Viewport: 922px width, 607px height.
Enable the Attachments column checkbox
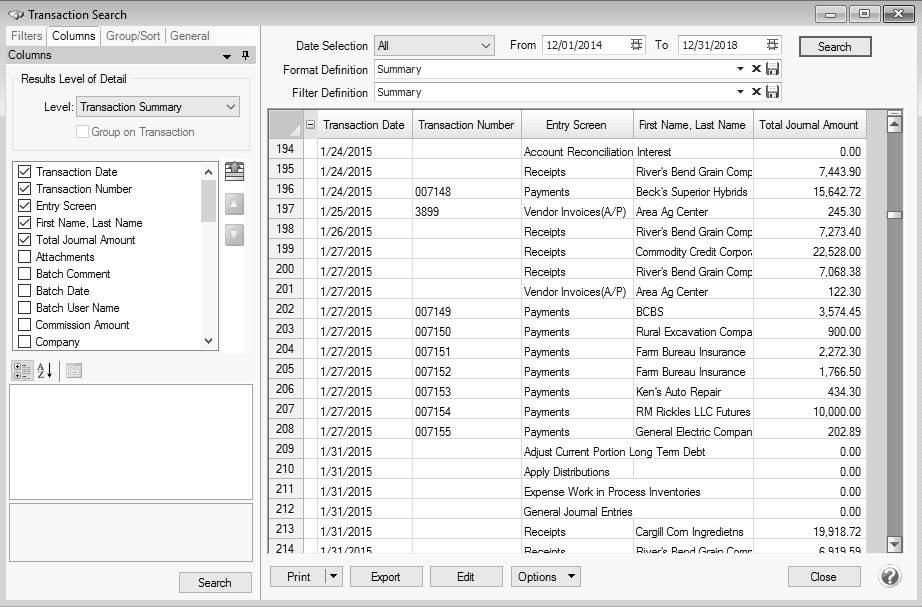tap(25, 257)
